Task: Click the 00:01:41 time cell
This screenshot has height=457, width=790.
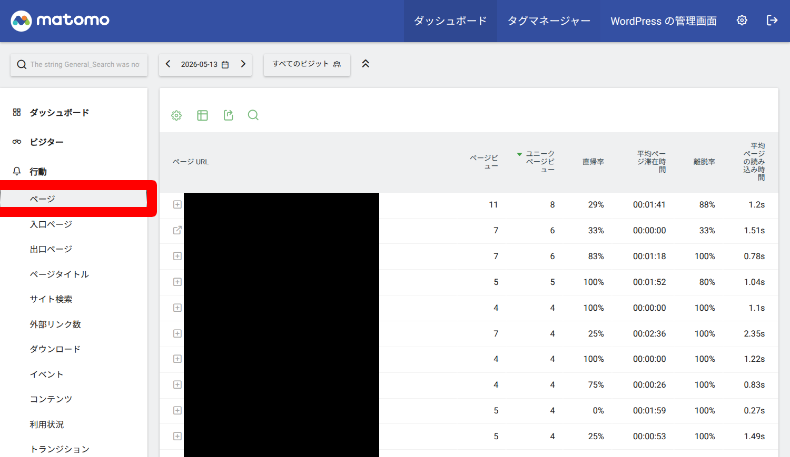Action: click(x=649, y=205)
